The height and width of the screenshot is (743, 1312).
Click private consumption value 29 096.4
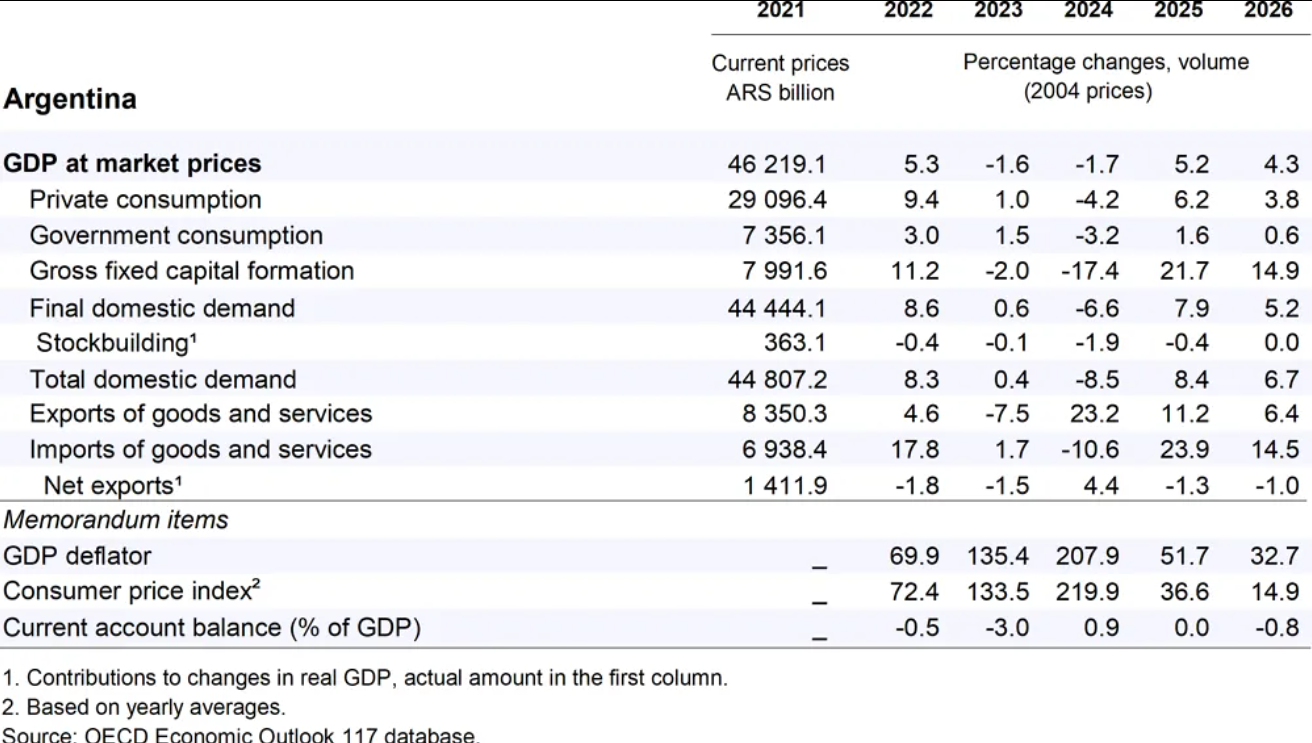(777, 199)
